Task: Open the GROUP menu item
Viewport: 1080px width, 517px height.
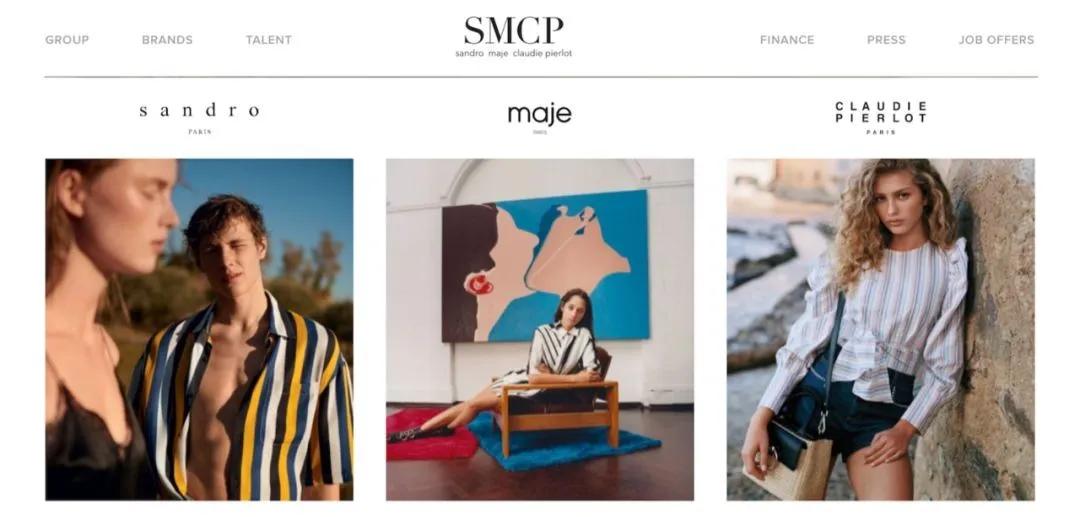Action: [x=67, y=40]
